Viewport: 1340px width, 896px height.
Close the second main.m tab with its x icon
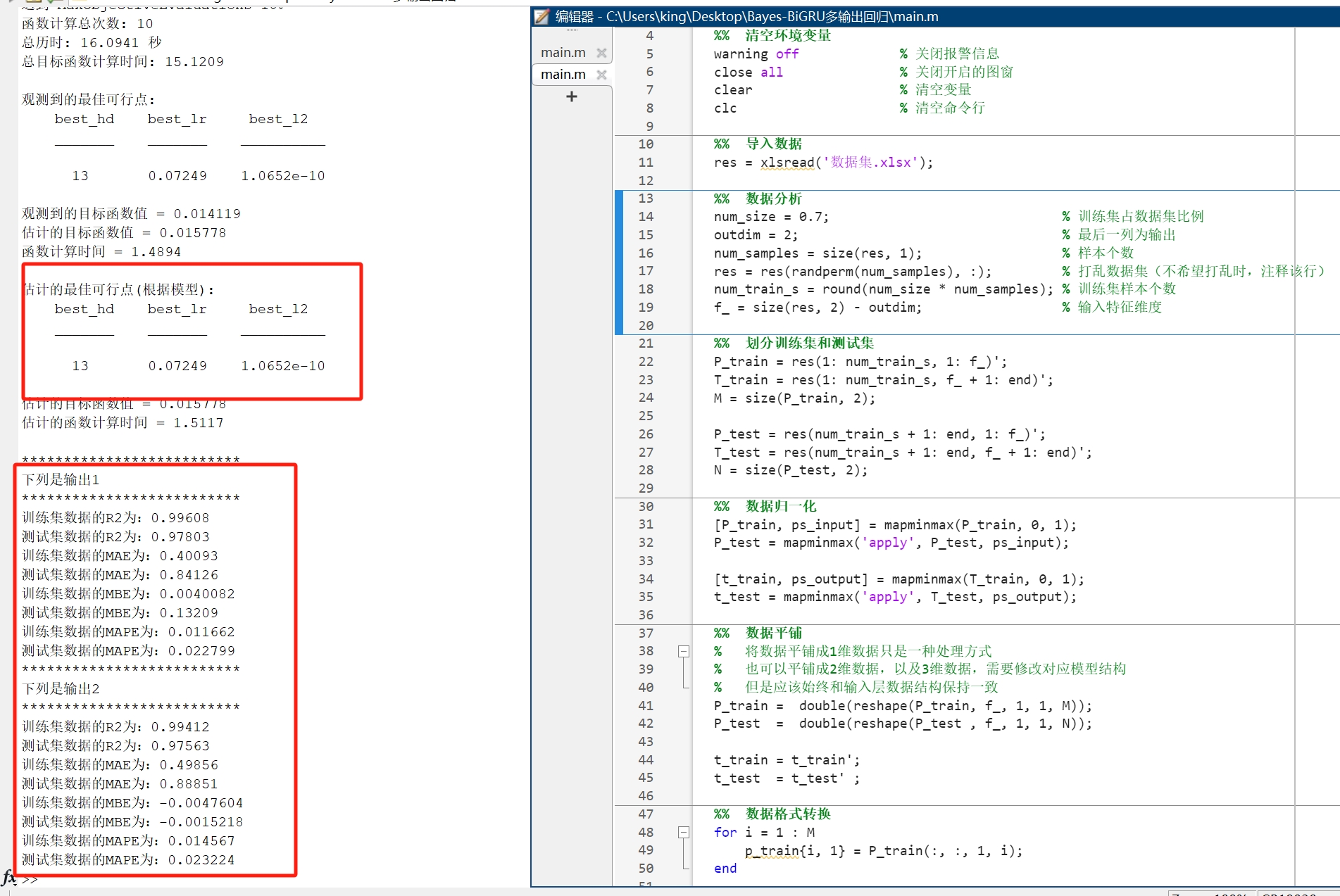(602, 74)
